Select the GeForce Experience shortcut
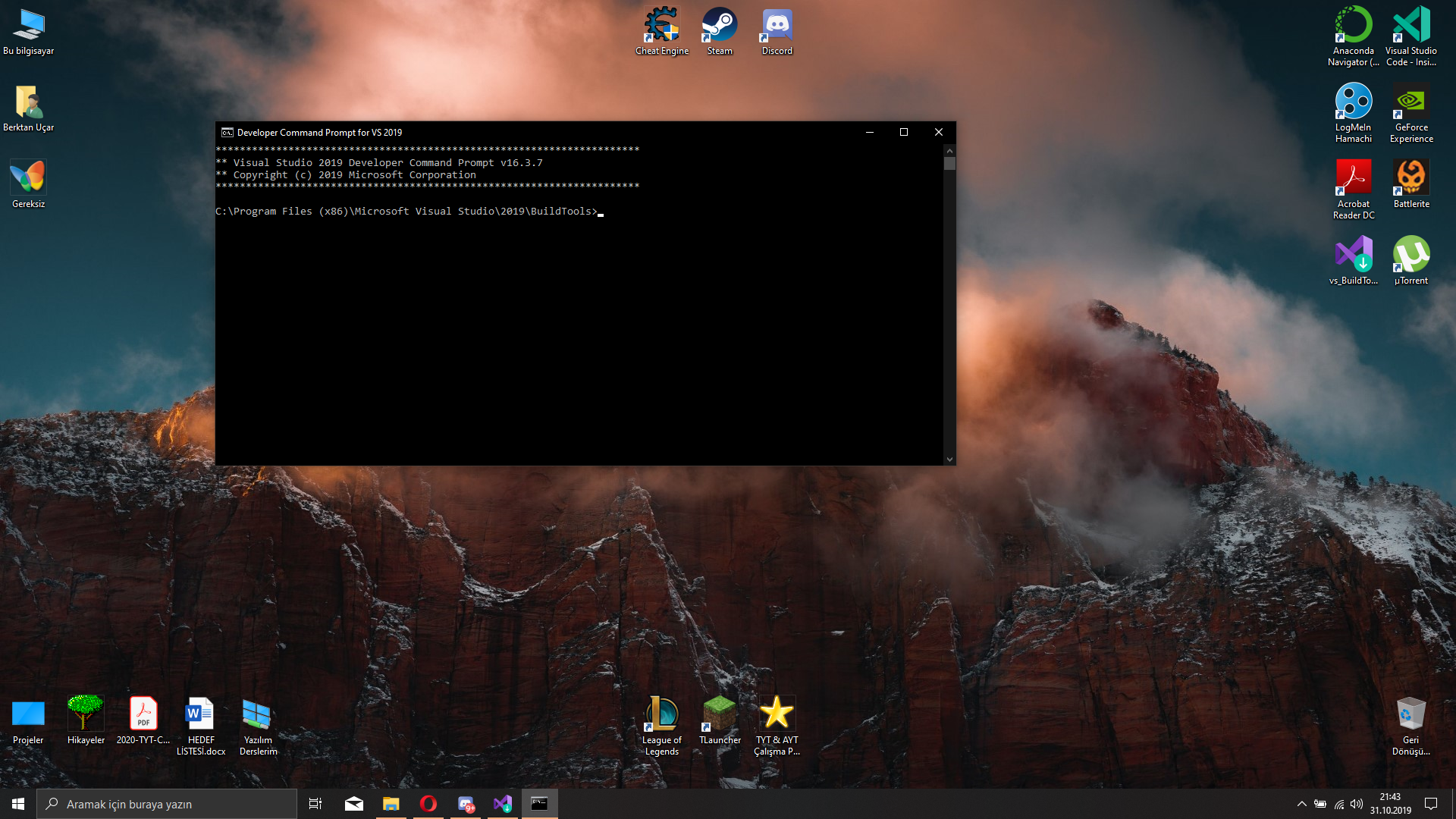The image size is (1456, 819). 1410,111
